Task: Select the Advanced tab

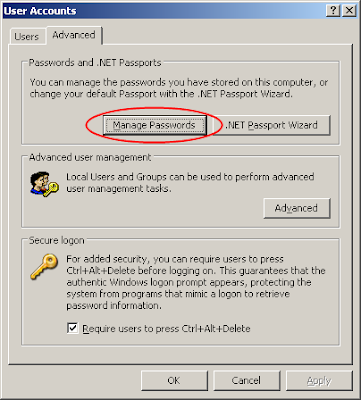Action: (74, 35)
